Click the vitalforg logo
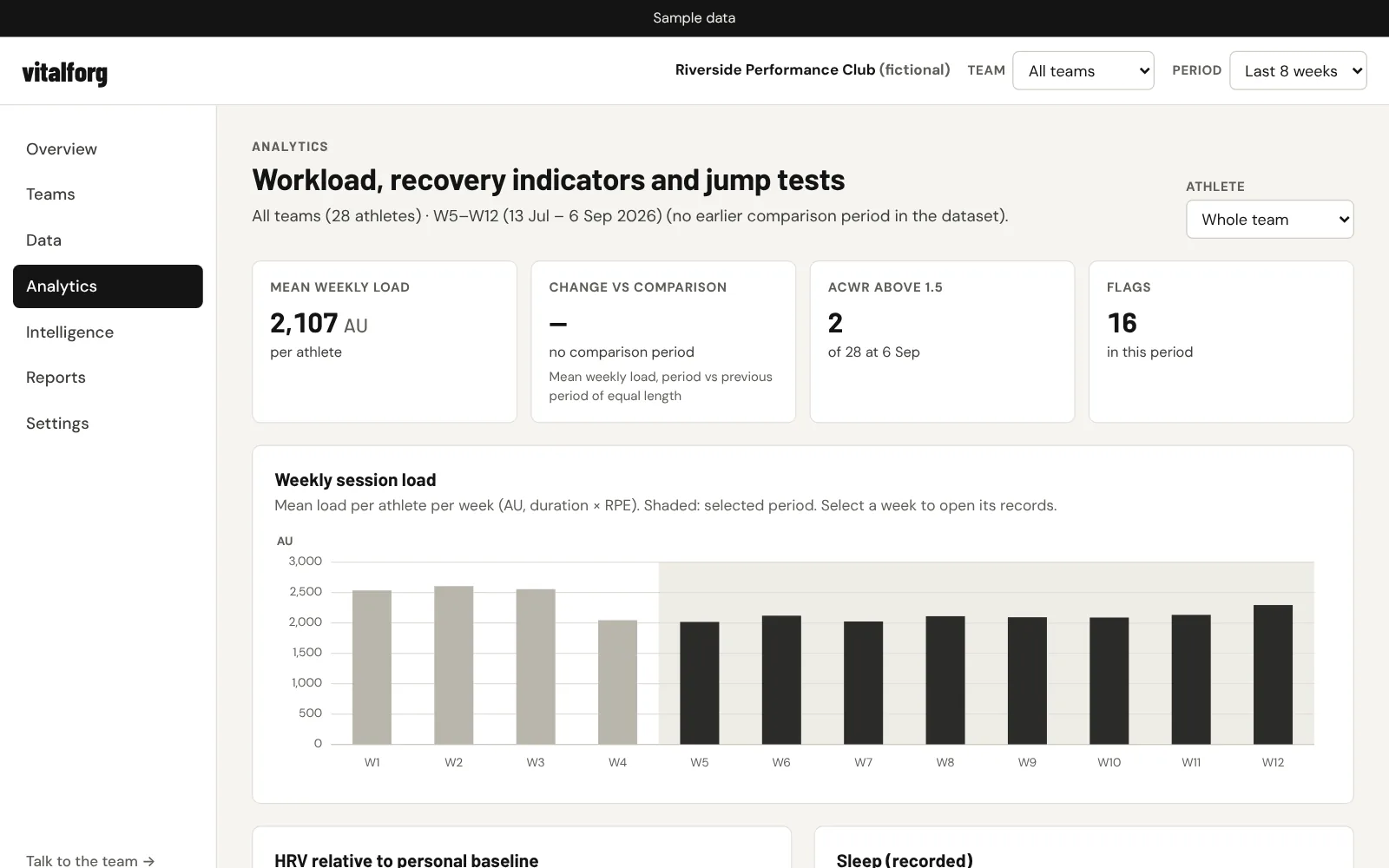 pos(65,73)
